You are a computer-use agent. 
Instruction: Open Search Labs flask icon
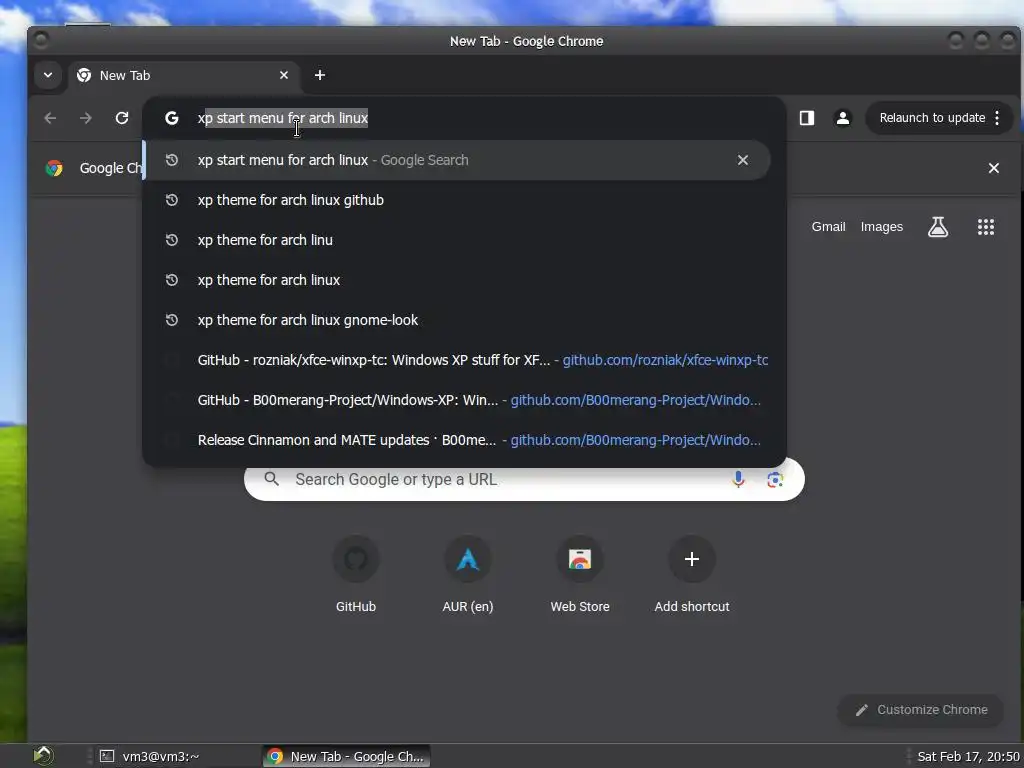click(938, 227)
